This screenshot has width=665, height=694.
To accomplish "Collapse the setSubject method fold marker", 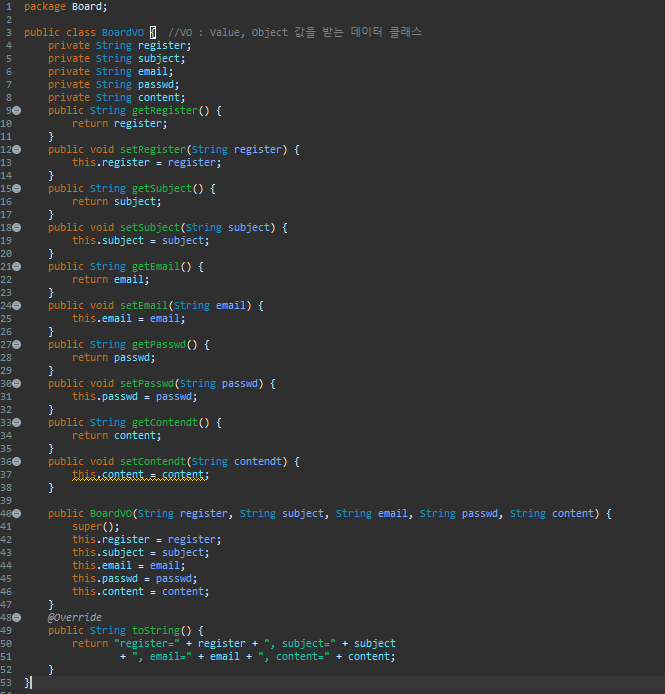I will [17, 227].
